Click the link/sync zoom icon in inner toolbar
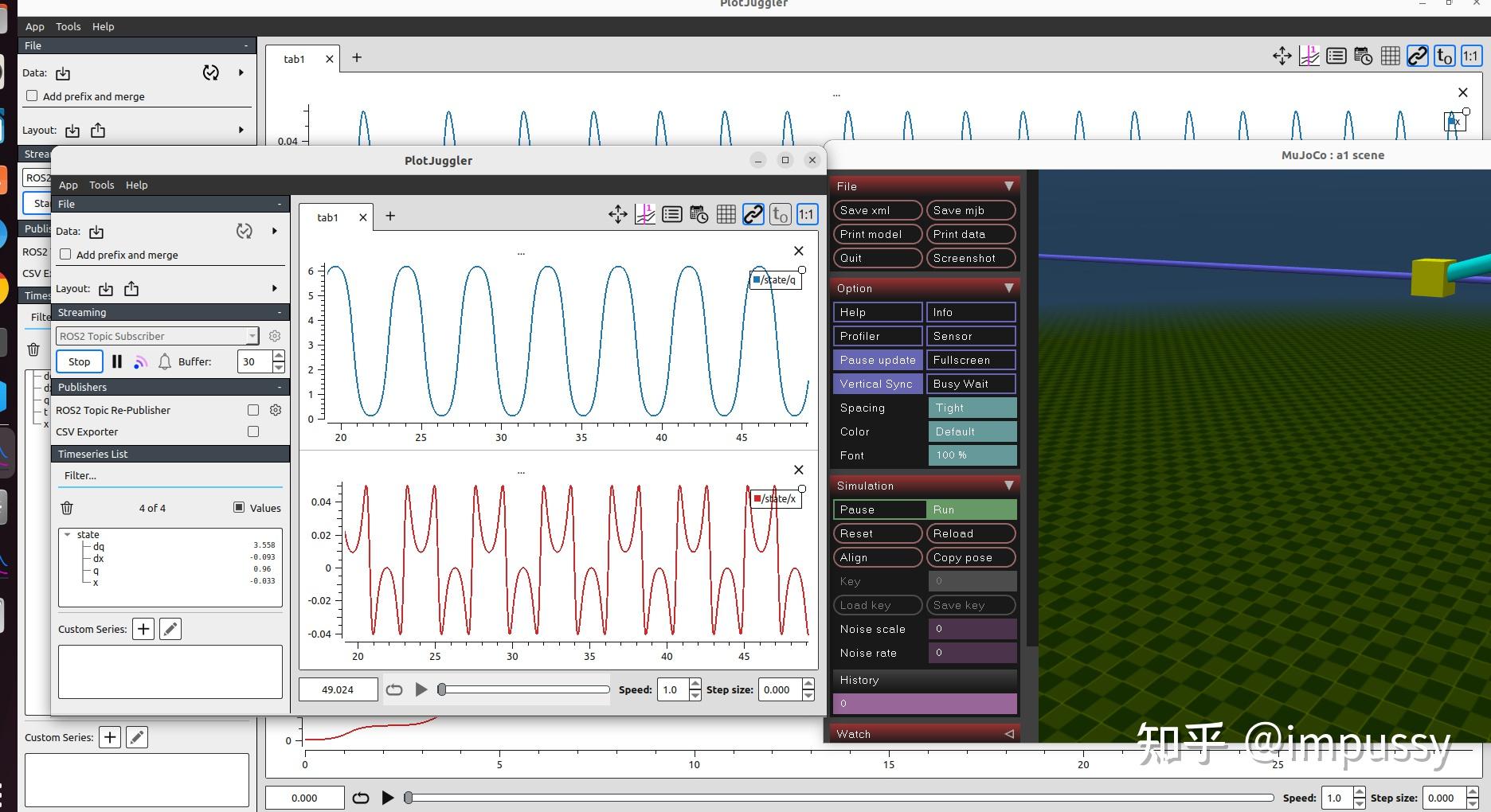 753,214
